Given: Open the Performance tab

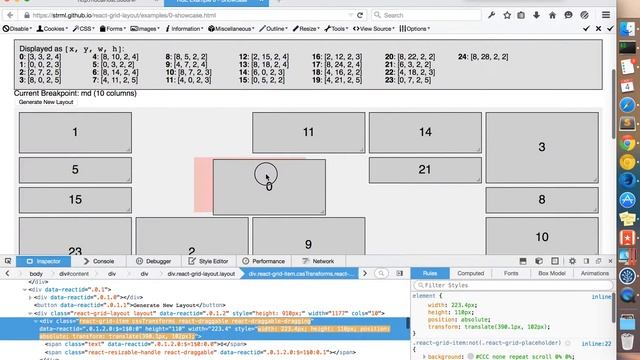Looking at the screenshot, I should point(263,261).
